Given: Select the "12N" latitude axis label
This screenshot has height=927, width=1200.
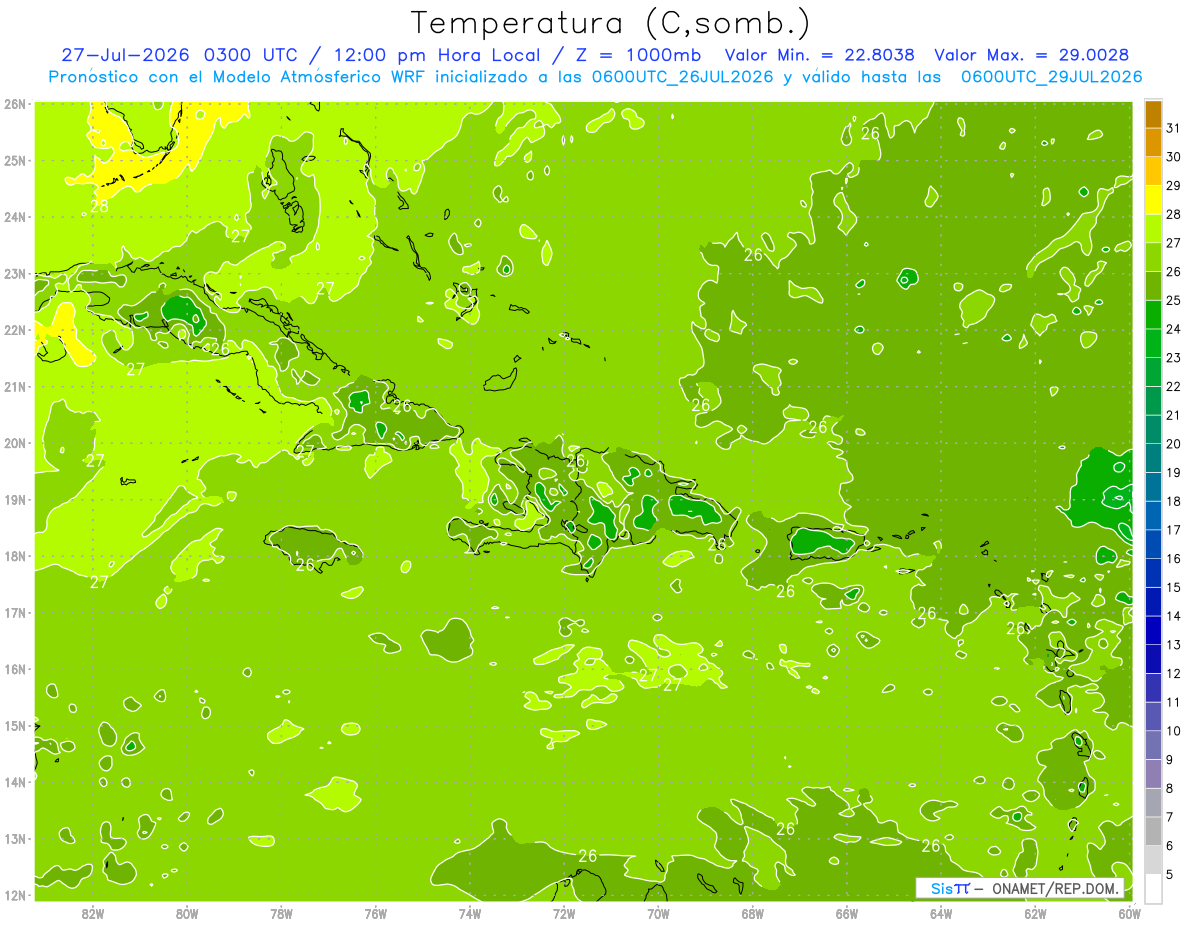Looking at the screenshot, I should click(14, 895).
